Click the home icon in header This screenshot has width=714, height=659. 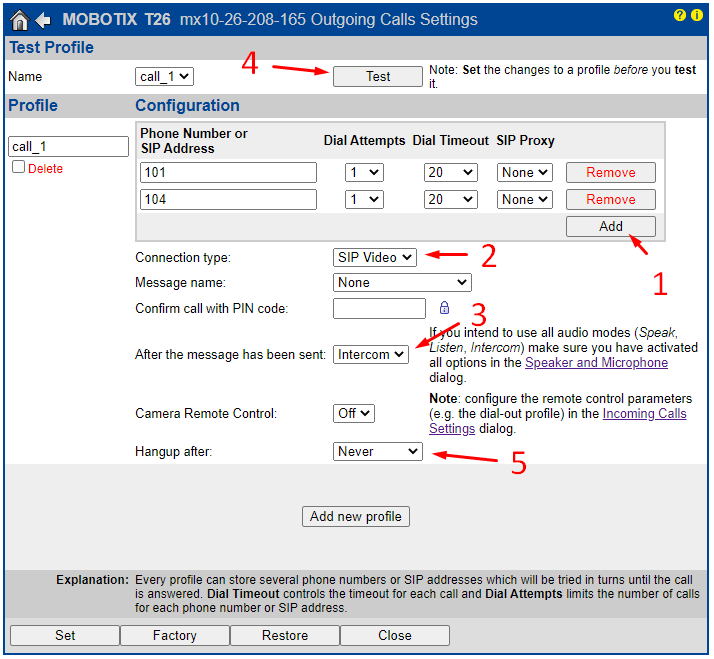coord(19,20)
